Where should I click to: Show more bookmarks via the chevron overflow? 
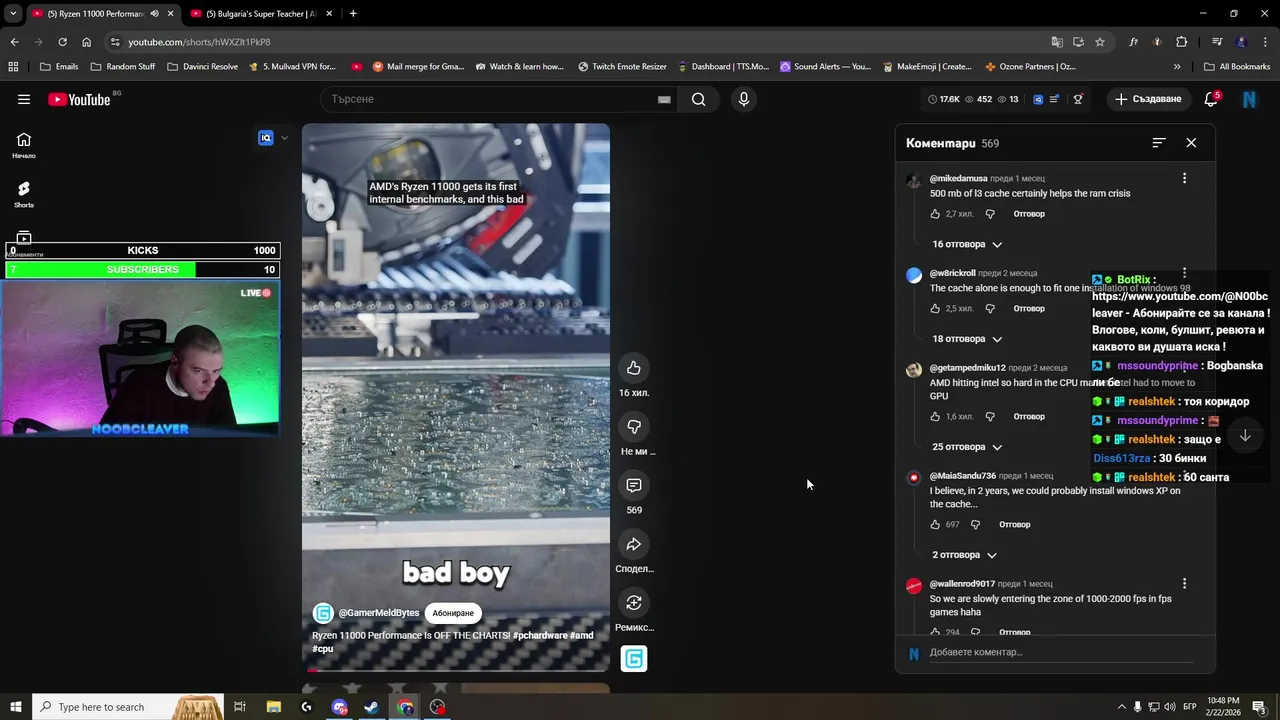point(1177,67)
